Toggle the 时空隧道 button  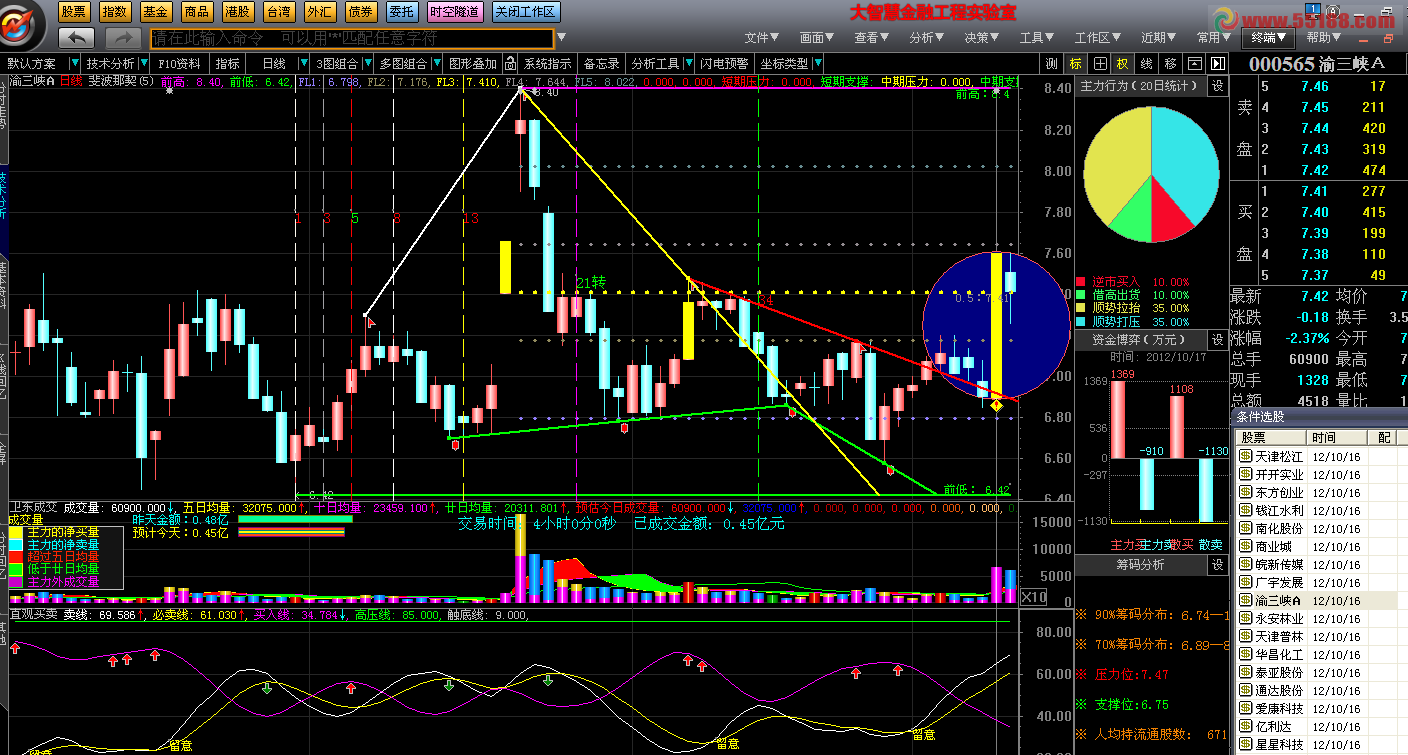tap(455, 12)
